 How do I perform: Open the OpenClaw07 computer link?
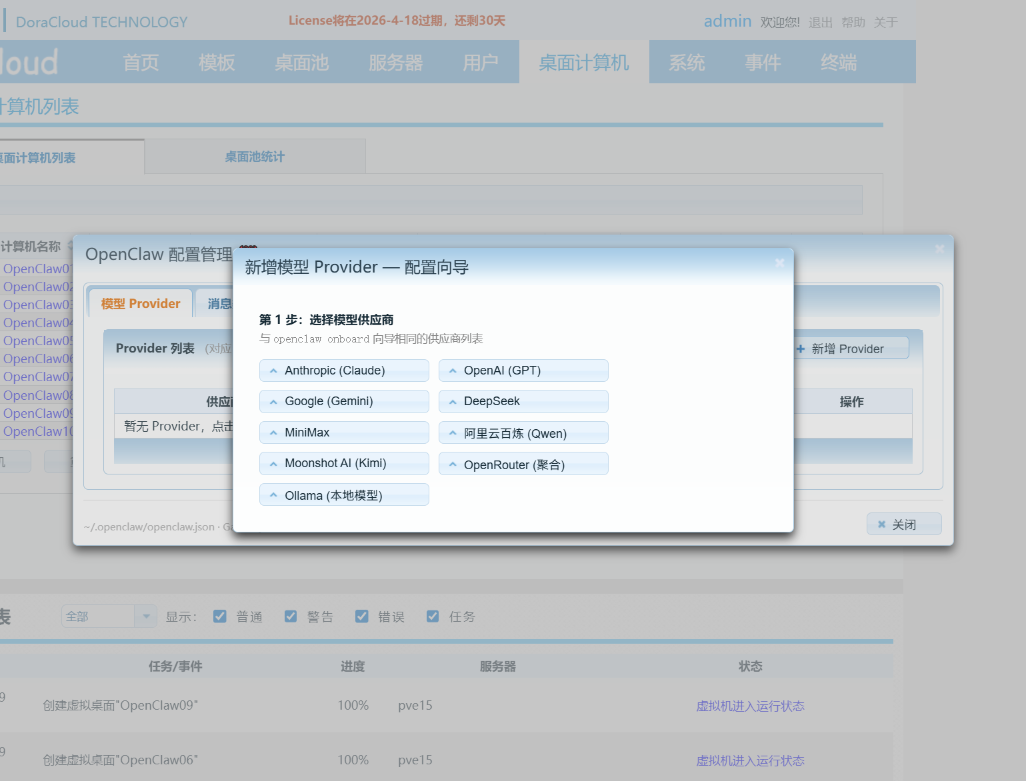37,377
